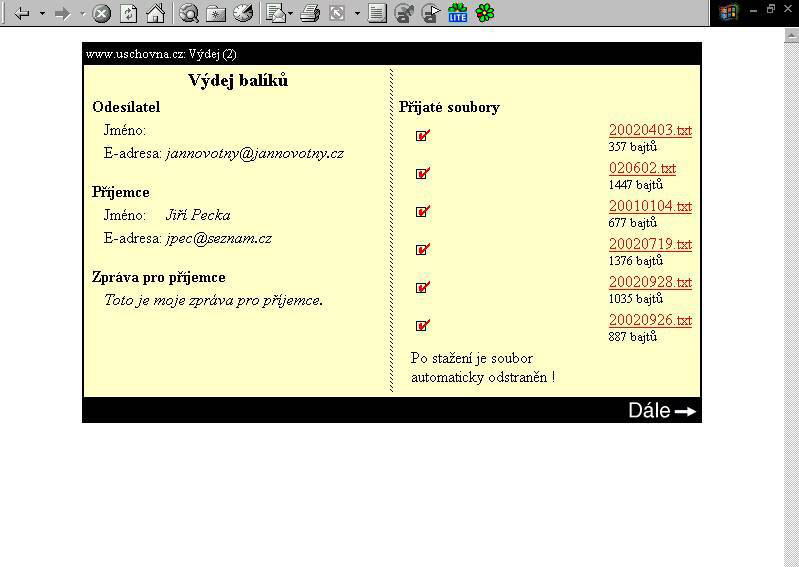Viewport: 799px width, 567px height.
Task: Toggle the checkbox beside 20020926.txt
Action: pos(422,325)
